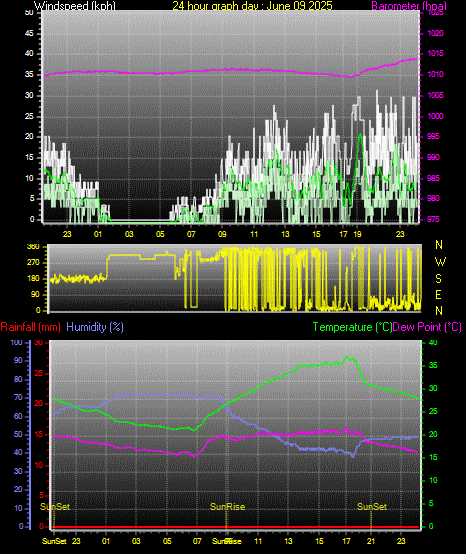The image size is (466, 554).
Task: Select the 980 value on barometer axis
Action: 433,199
